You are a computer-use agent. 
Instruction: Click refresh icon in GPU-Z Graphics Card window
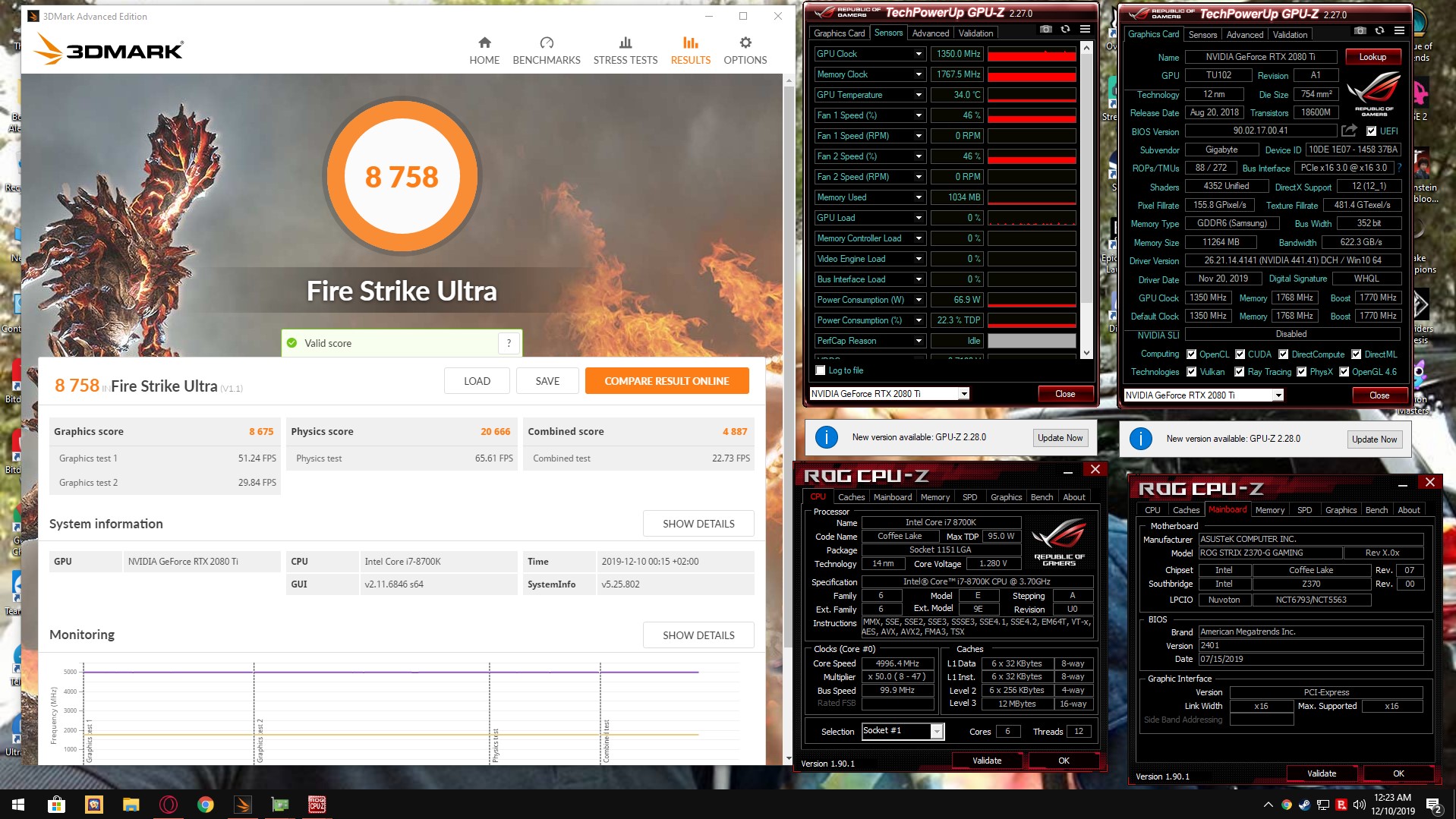pyautogui.click(x=1379, y=31)
